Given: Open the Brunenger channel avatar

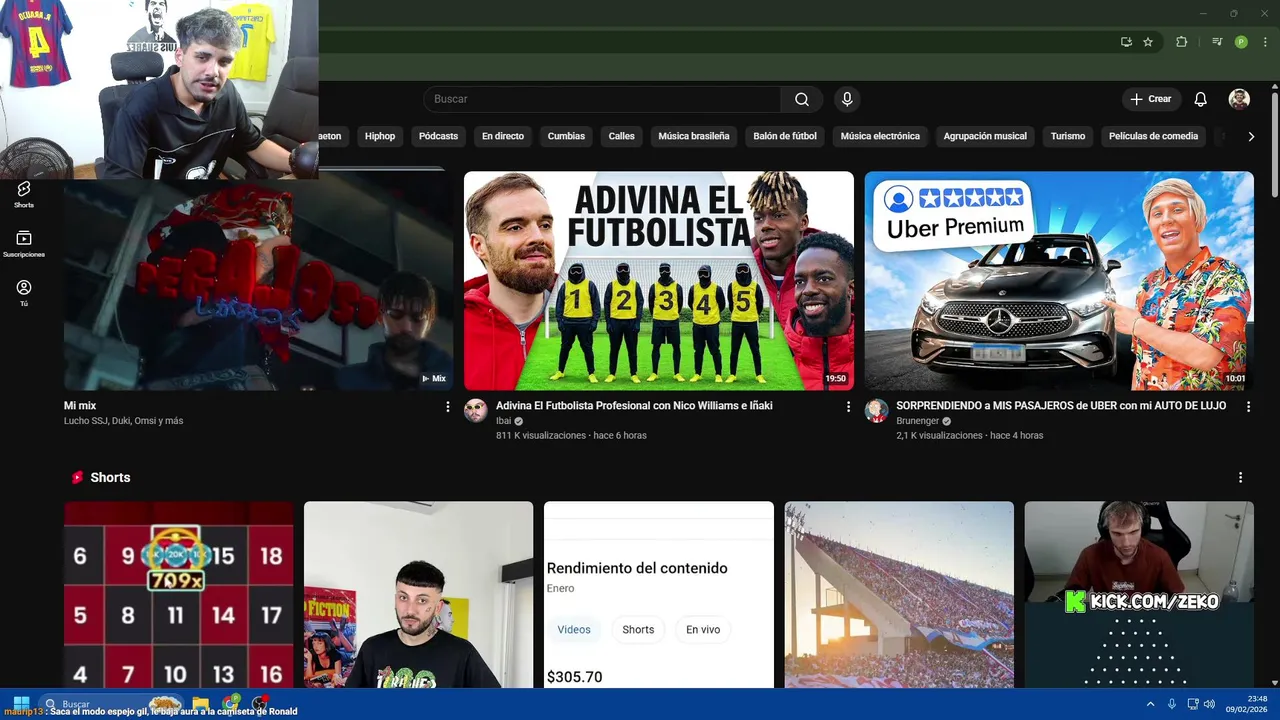Looking at the screenshot, I should pos(877,411).
